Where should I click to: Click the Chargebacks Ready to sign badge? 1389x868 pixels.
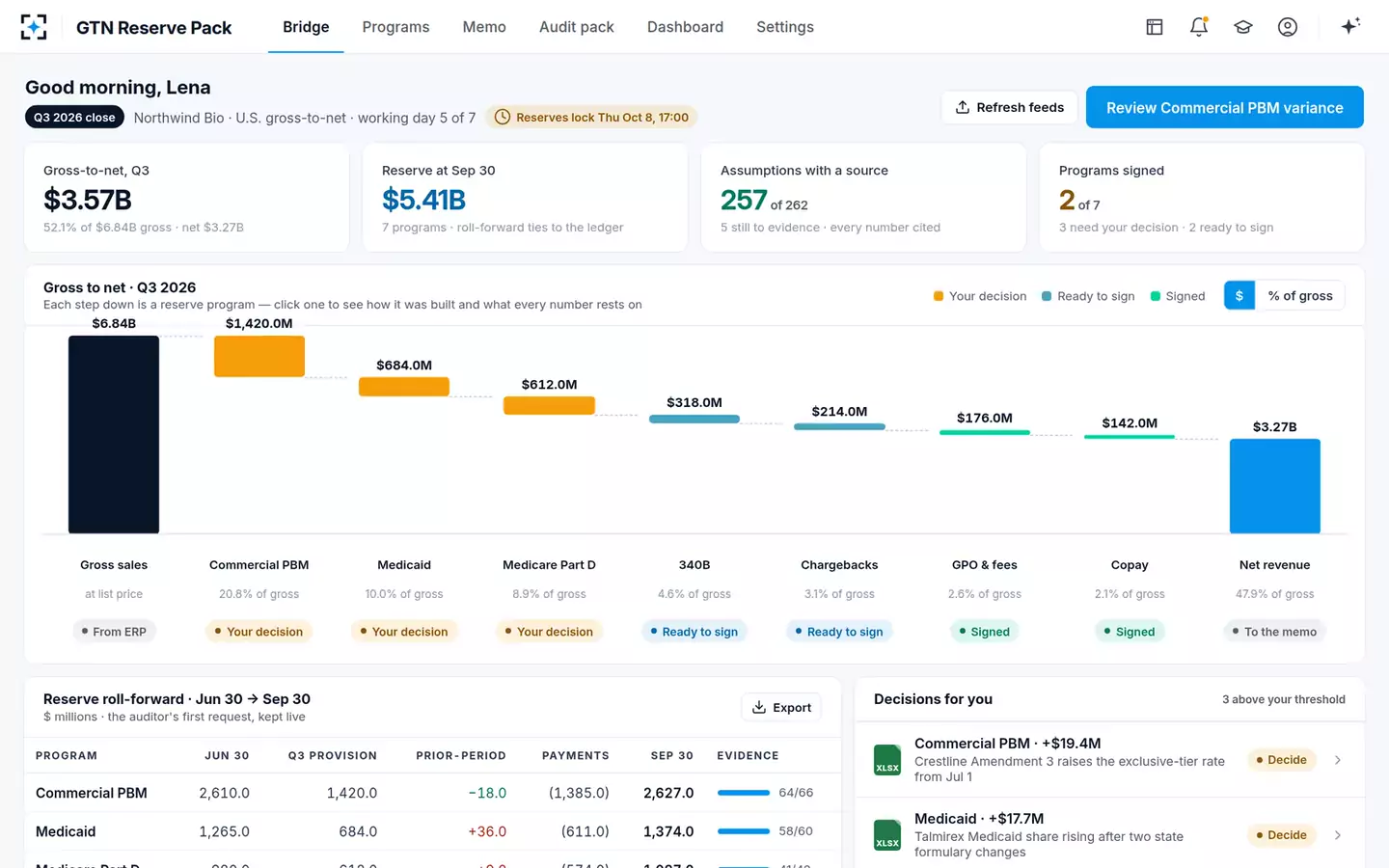[x=839, y=632]
